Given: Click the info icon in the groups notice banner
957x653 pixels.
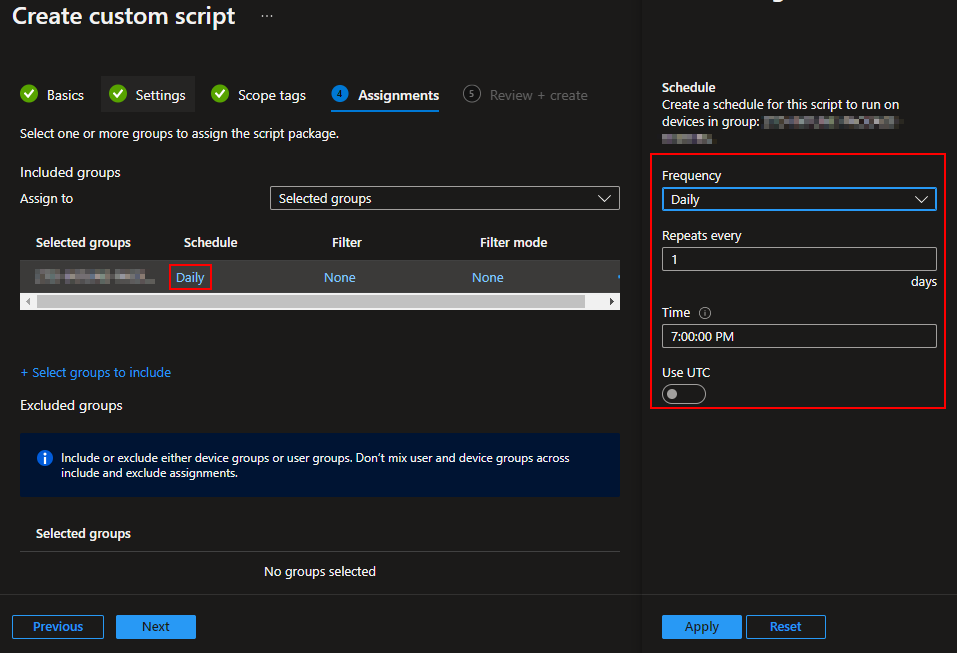Looking at the screenshot, I should pyautogui.click(x=43, y=458).
